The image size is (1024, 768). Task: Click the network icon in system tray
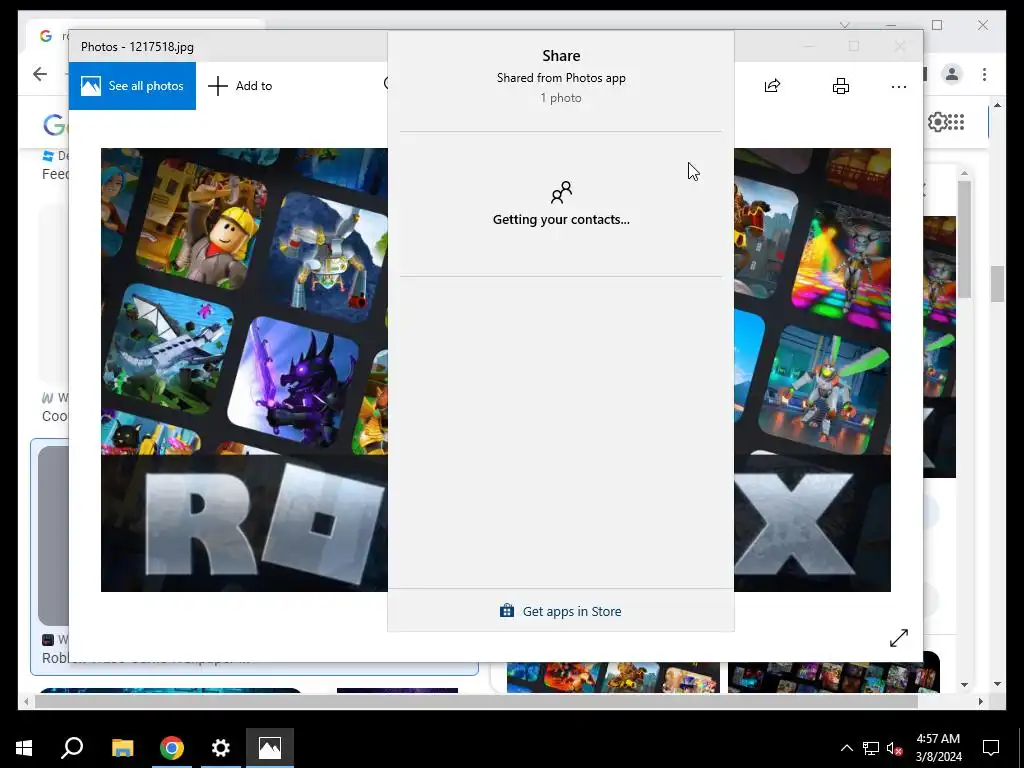pyautogui.click(x=871, y=748)
